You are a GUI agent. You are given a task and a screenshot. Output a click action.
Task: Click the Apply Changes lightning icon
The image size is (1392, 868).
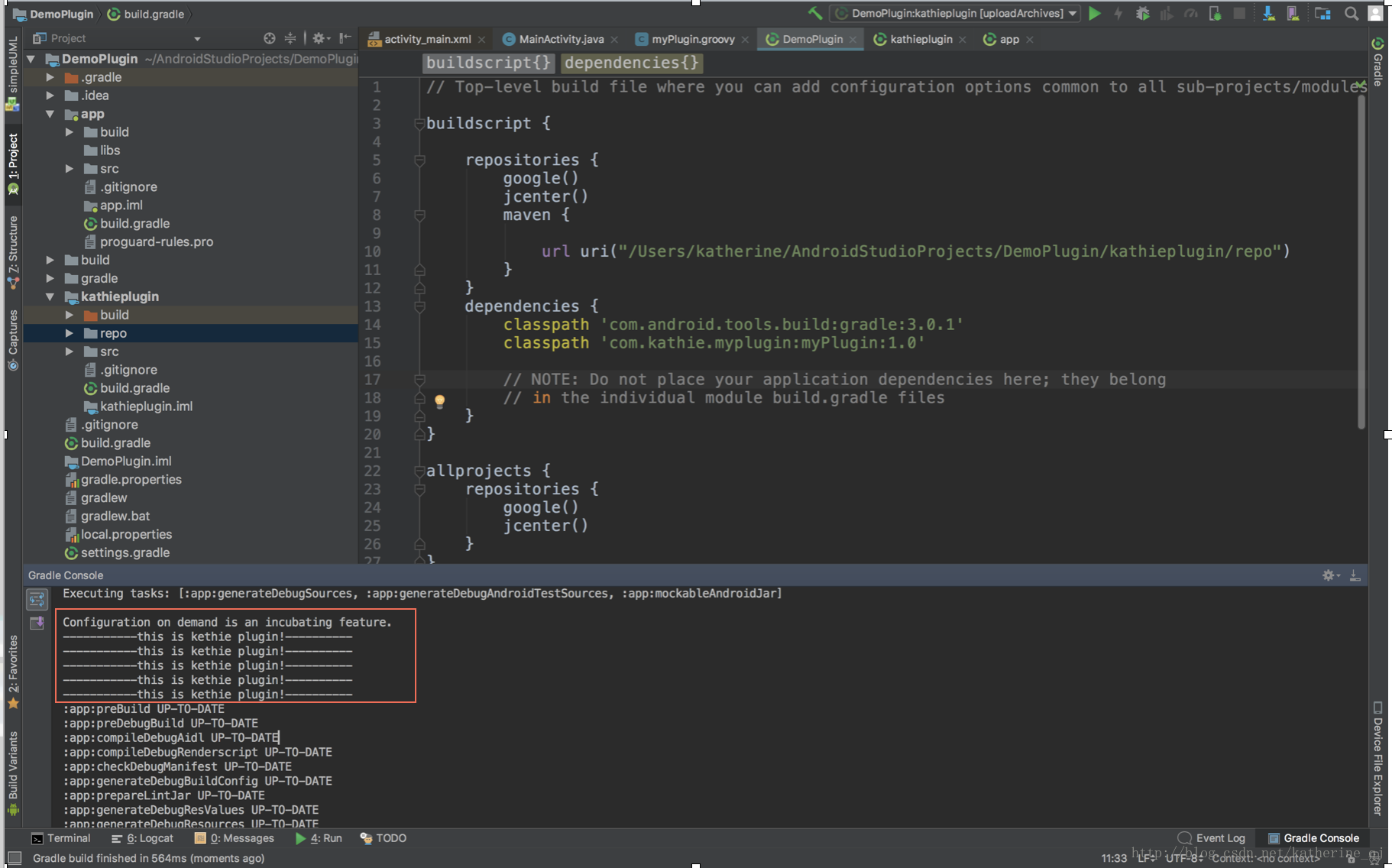pos(1118,13)
